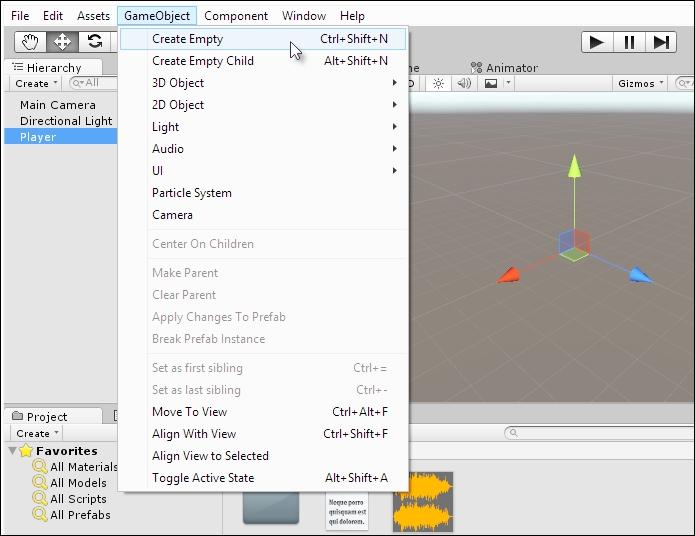Image resolution: width=695 pixels, height=536 pixels.
Task: Expand the 3D Object submenu
Action: [x=263, y=83]
